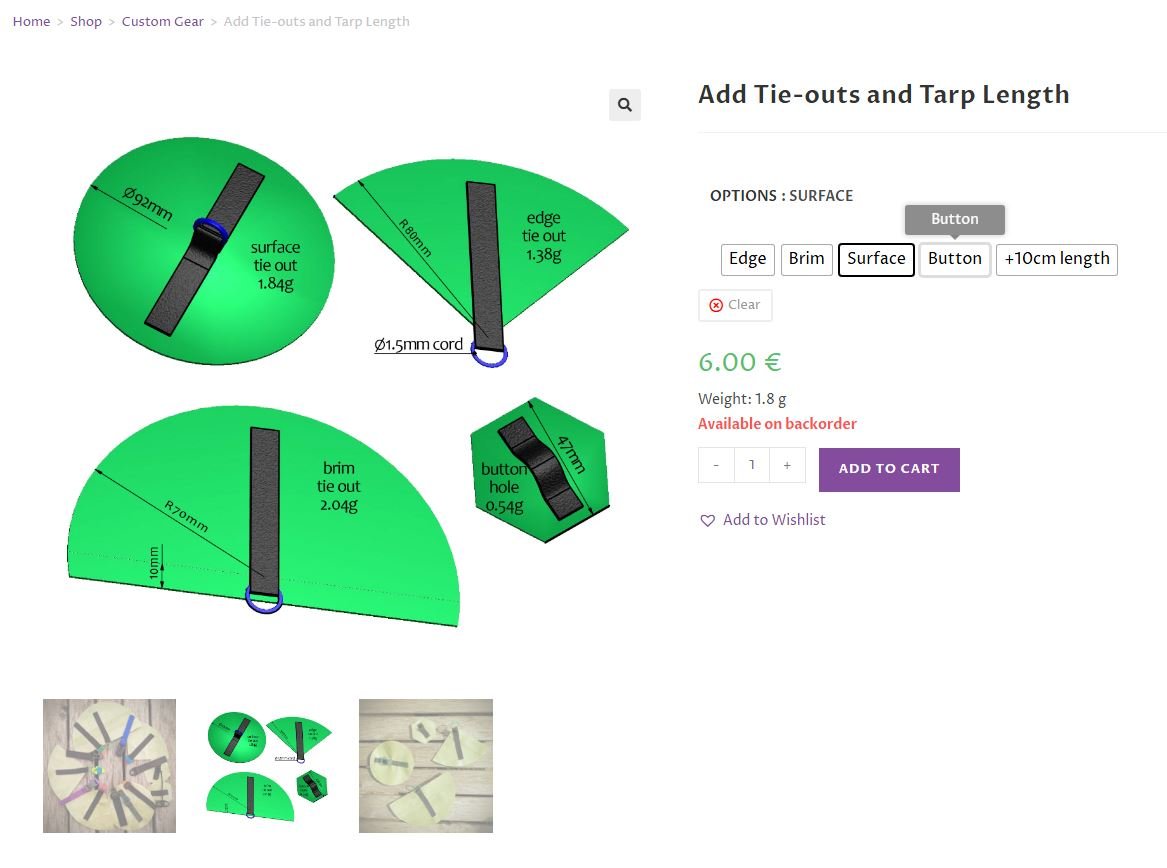The image size is (1167, 868).
Task: Click the magnifier zoom icon on product image
Action: (625, 105)
